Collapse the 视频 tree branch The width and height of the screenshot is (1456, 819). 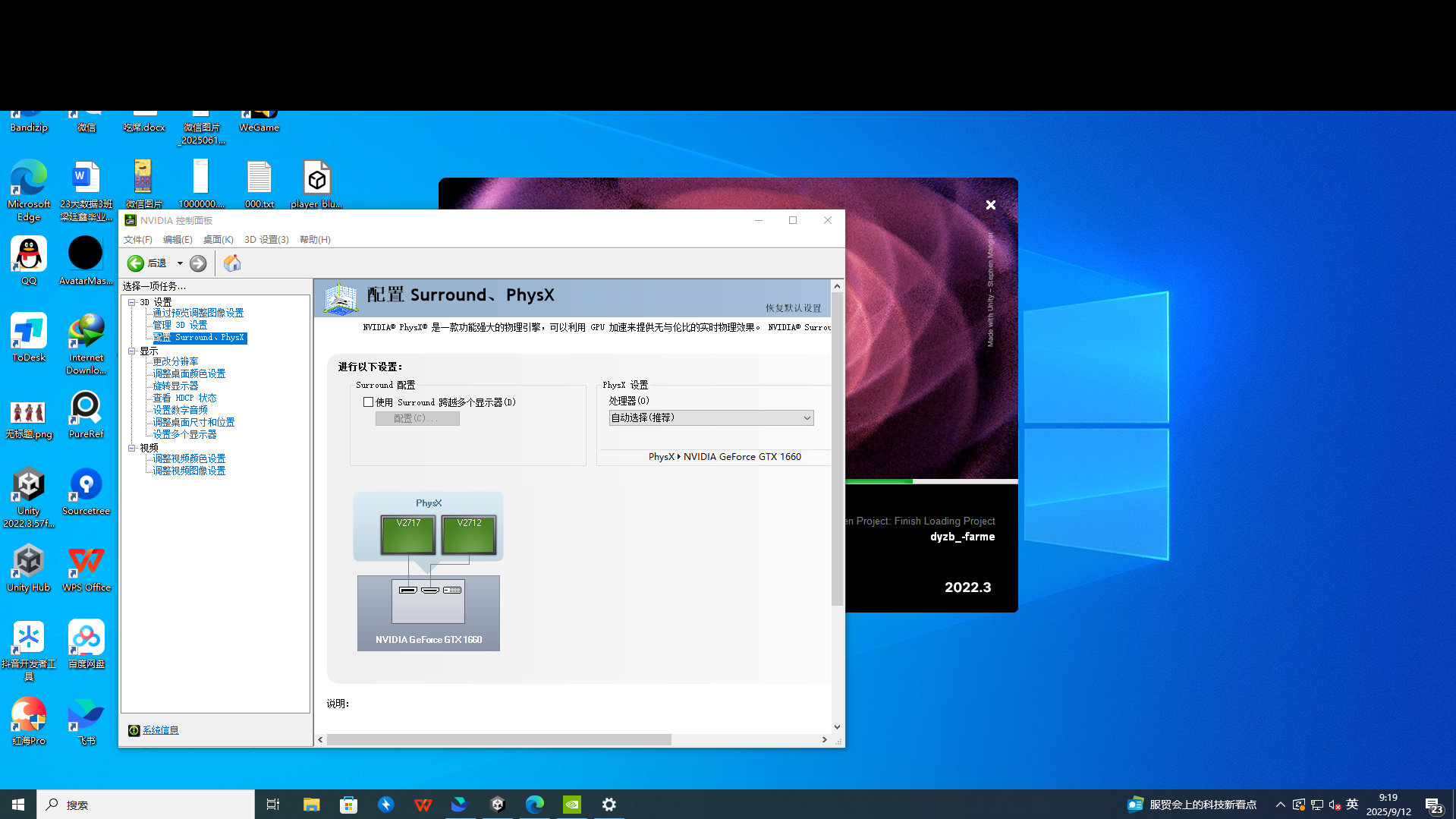(x=133, y=447)
